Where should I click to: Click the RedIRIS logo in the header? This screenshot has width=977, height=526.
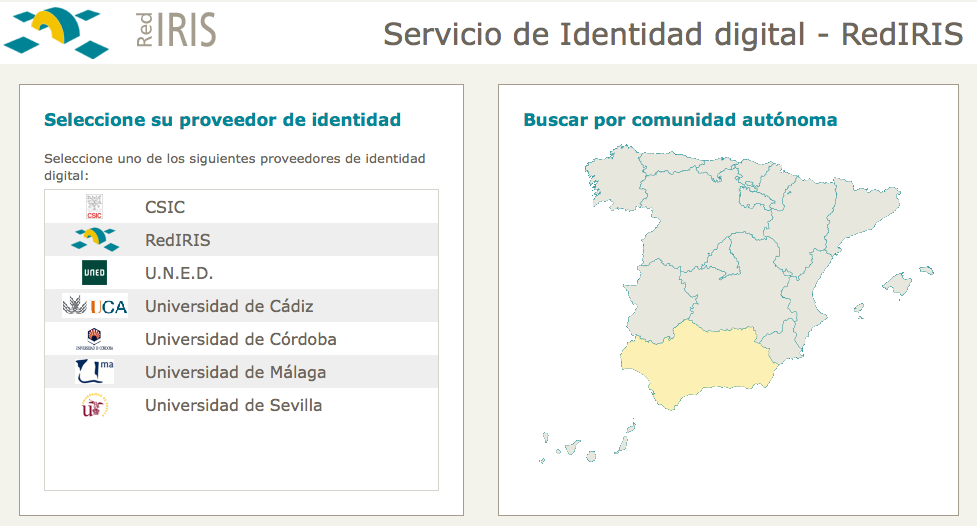click(x=110, y=31)
